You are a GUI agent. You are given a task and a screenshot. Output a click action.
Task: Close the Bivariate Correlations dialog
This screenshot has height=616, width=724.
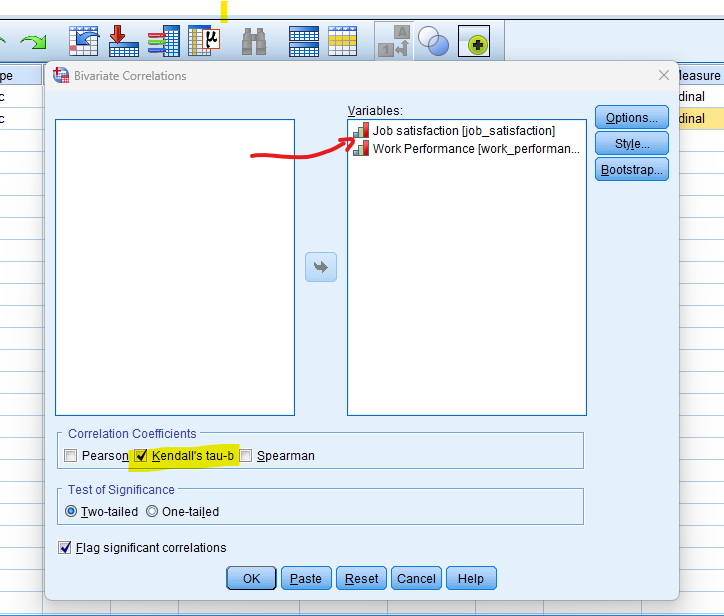point(664,75)
